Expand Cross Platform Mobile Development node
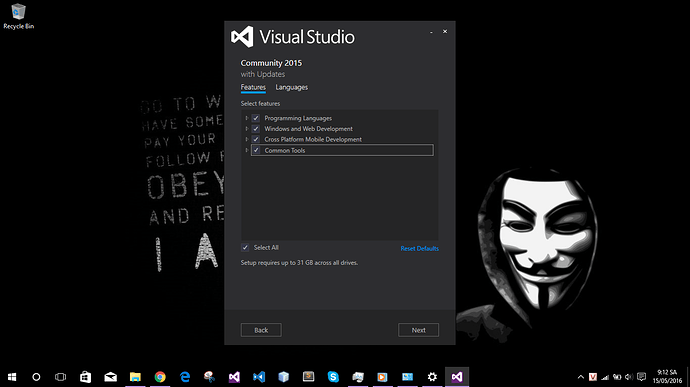The image size is (690, 387). tap(246, 139)
